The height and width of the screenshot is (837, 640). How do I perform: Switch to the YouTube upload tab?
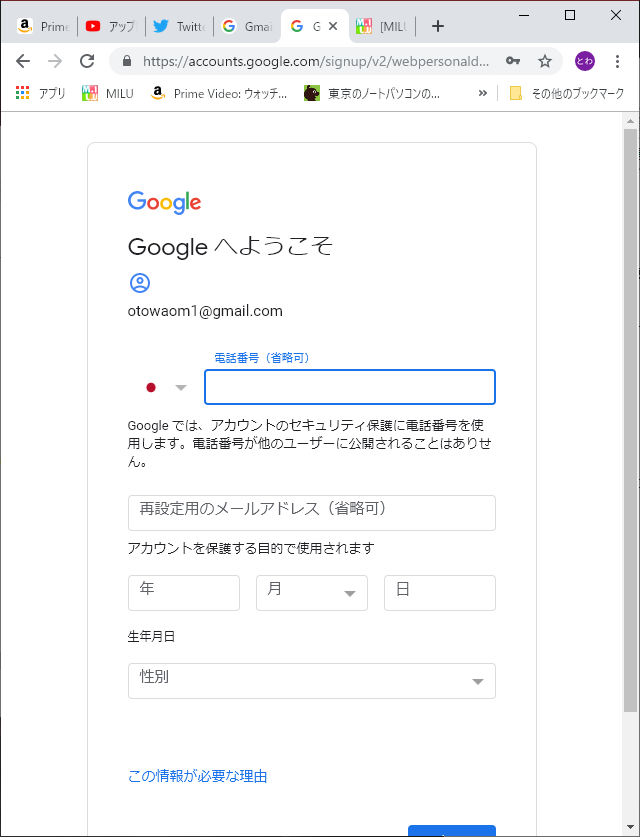(x=112, y=26)
